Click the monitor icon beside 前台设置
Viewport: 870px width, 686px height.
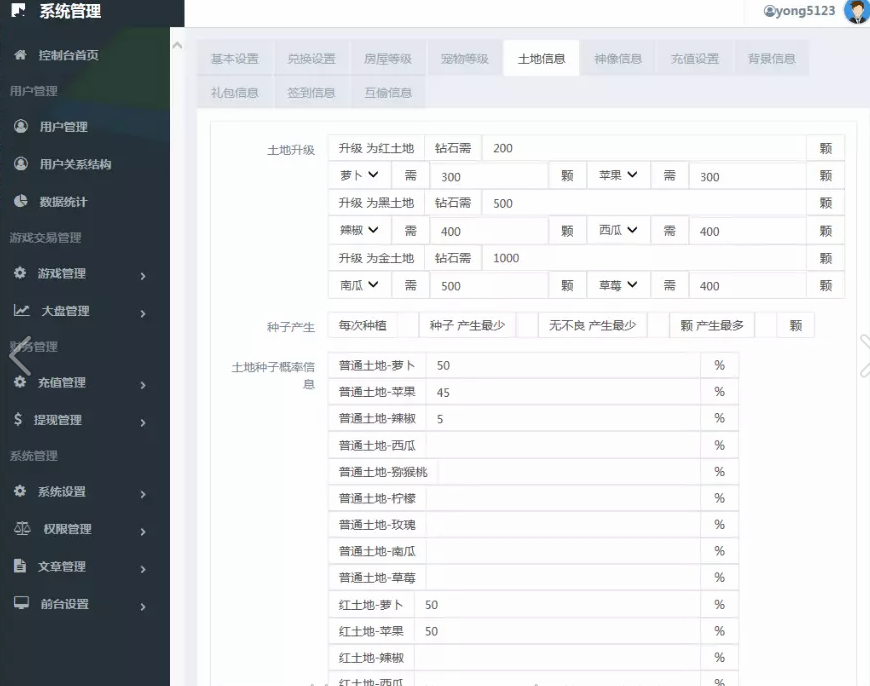pyautogui.click(x=21, y=604)
